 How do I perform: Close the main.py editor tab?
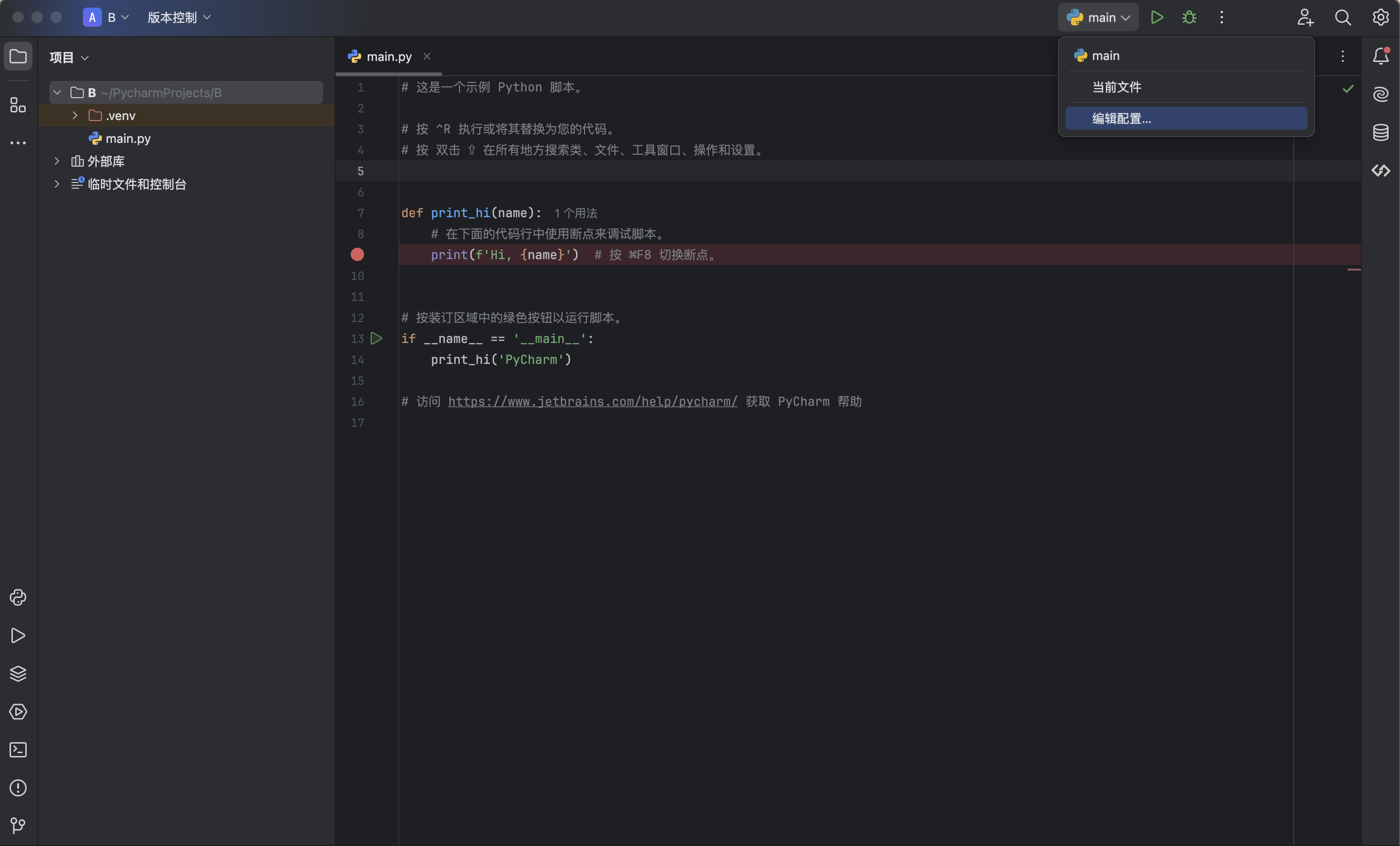426,56
